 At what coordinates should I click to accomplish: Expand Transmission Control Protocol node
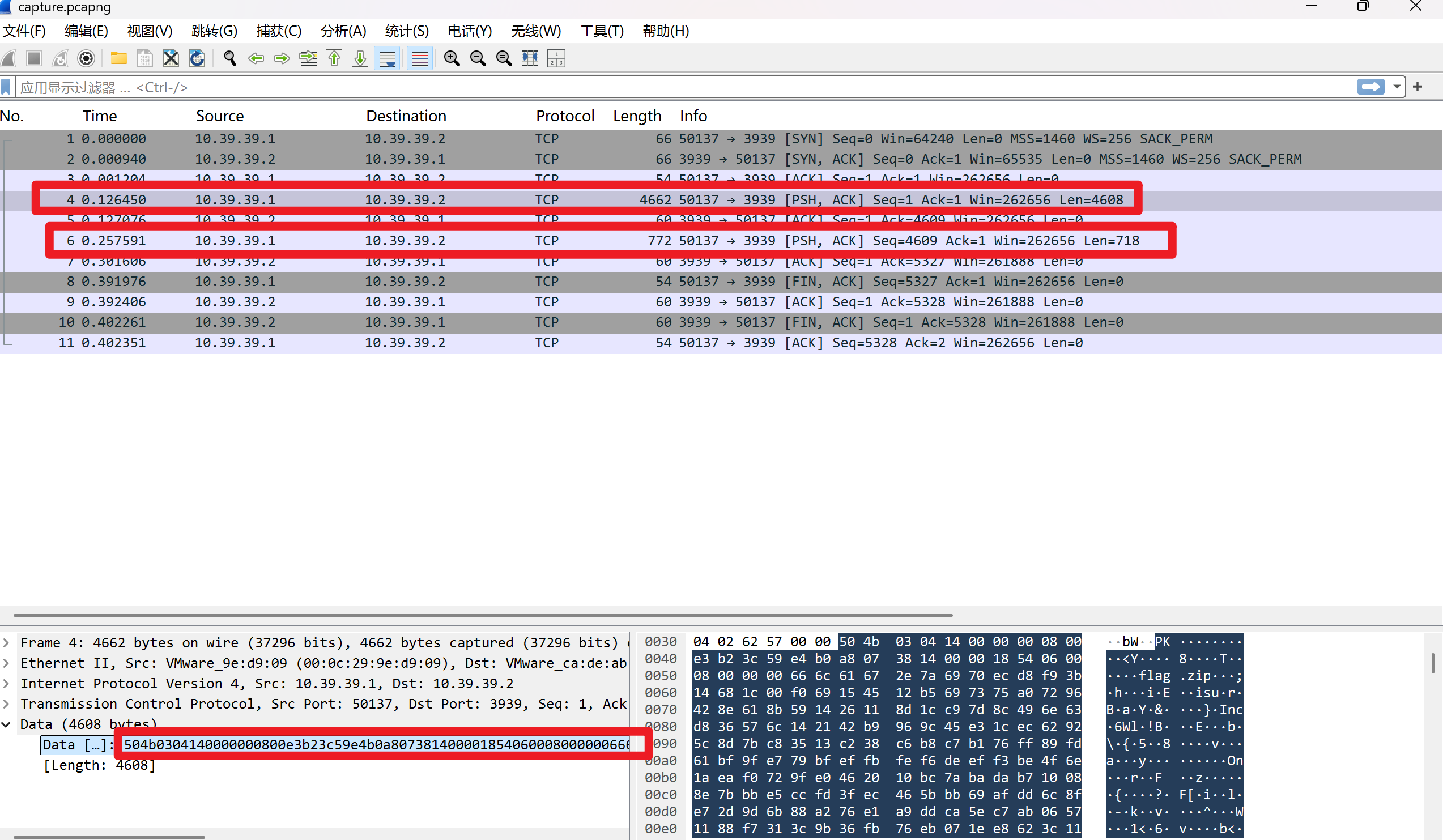click(6, 703)
